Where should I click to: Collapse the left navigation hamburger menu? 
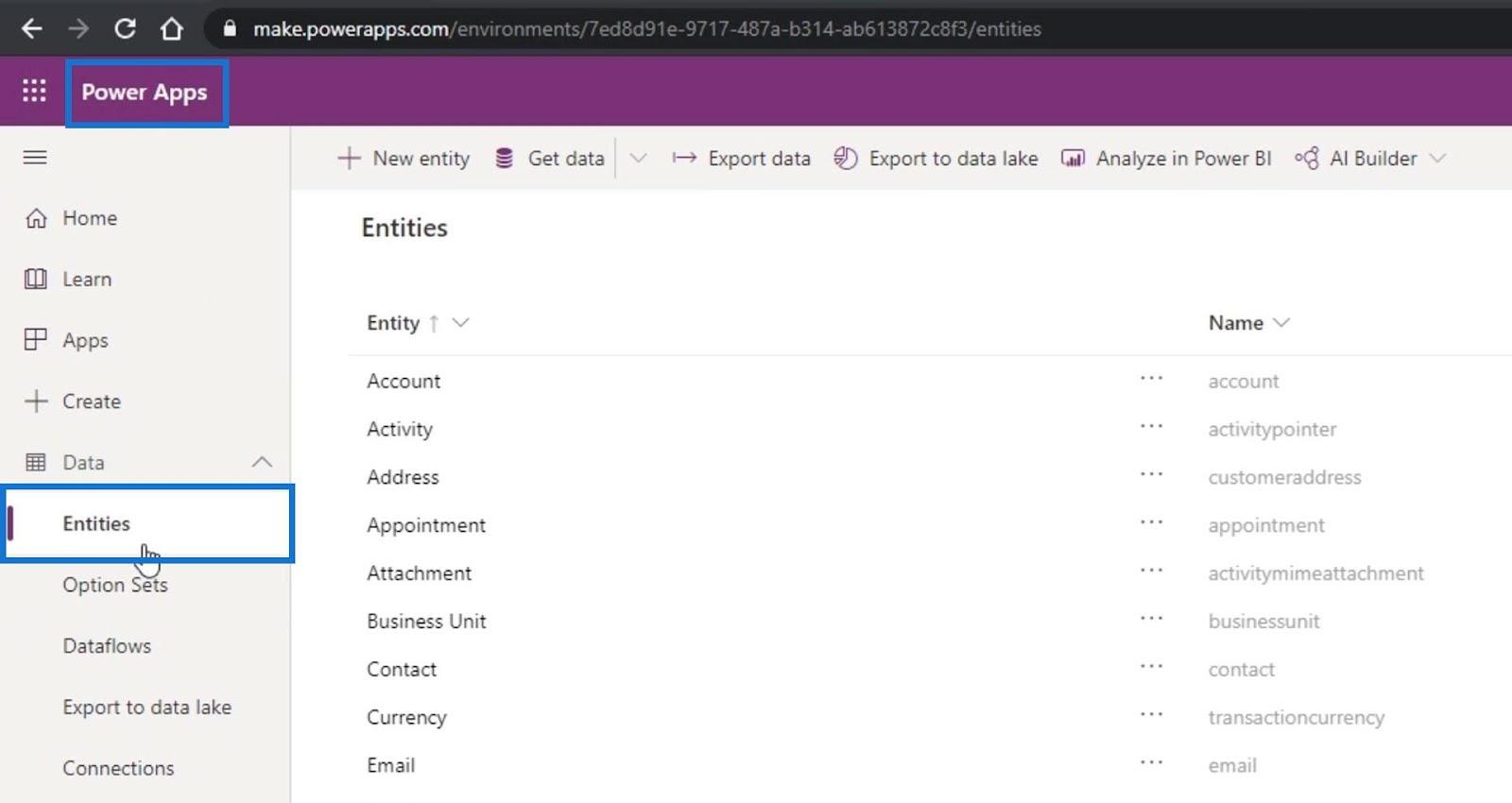(35, 157)
